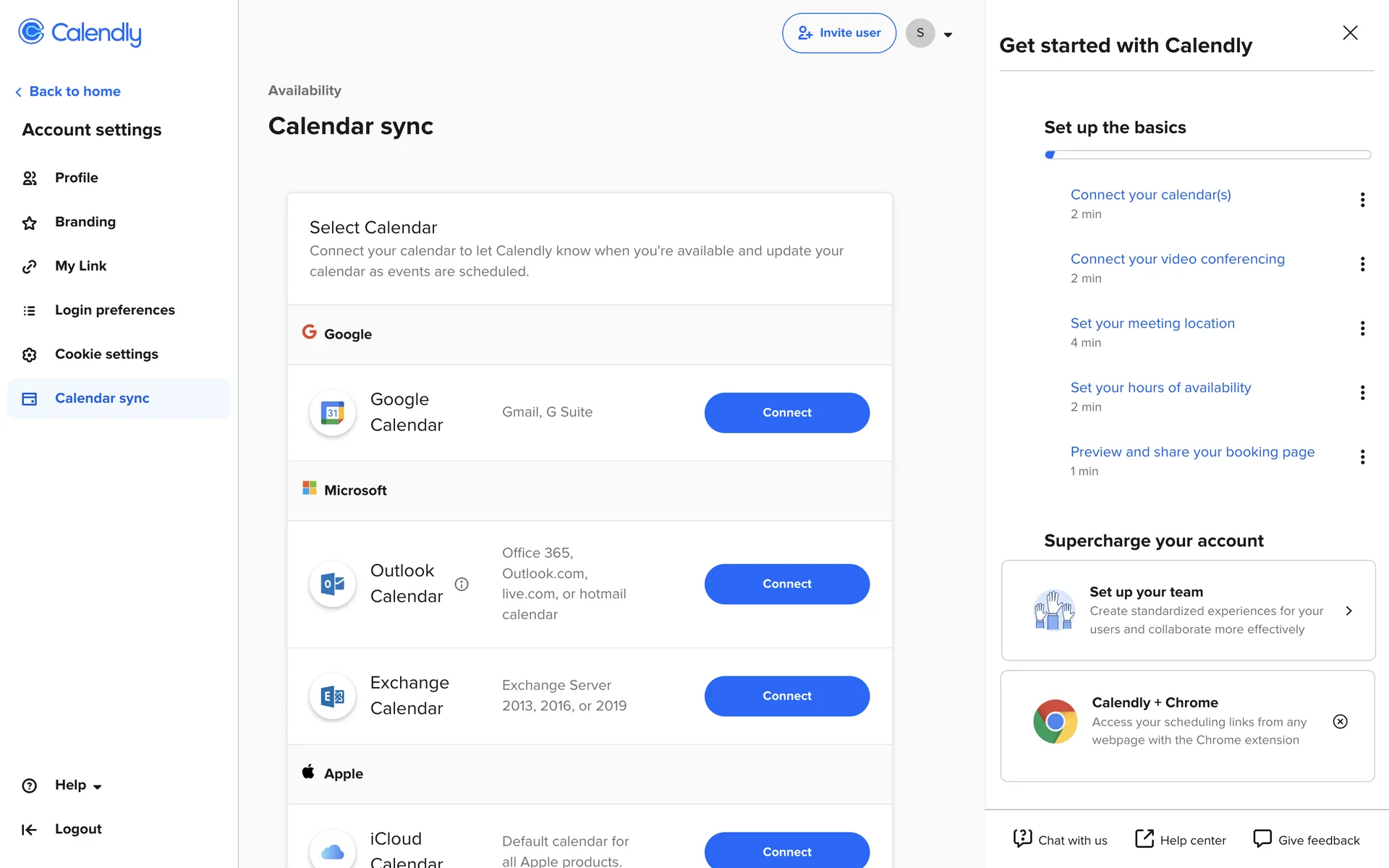Close the Get started panel
1389x868 pixels.
tap(1350, 33)
